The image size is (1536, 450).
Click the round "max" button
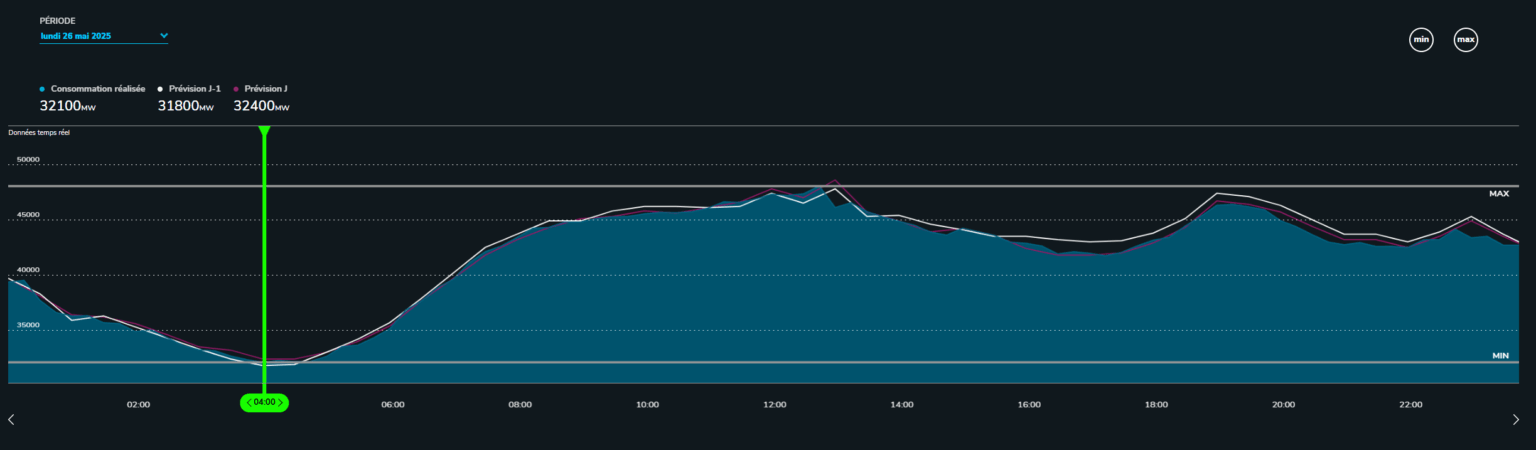click(x=1465, y=40)
